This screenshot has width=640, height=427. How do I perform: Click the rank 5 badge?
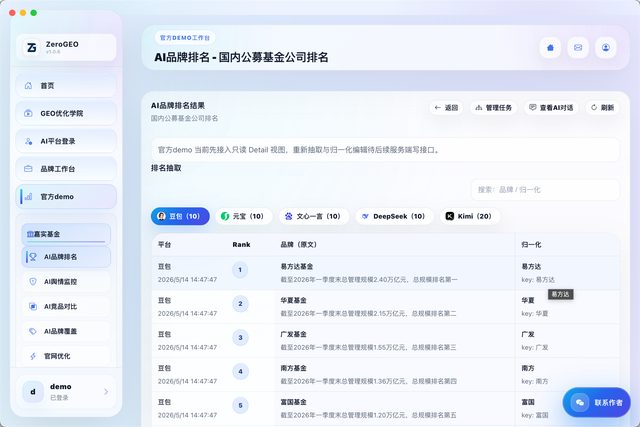coord(240,405)
